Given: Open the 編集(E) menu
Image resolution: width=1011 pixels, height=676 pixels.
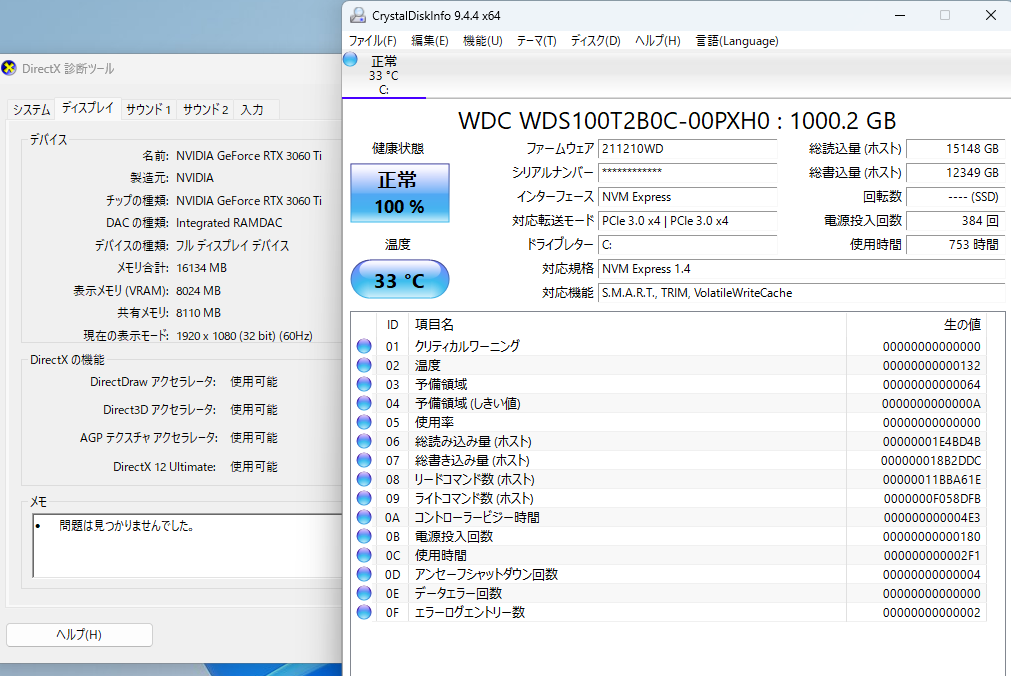Looking at the screenshot, I should 429,41.
